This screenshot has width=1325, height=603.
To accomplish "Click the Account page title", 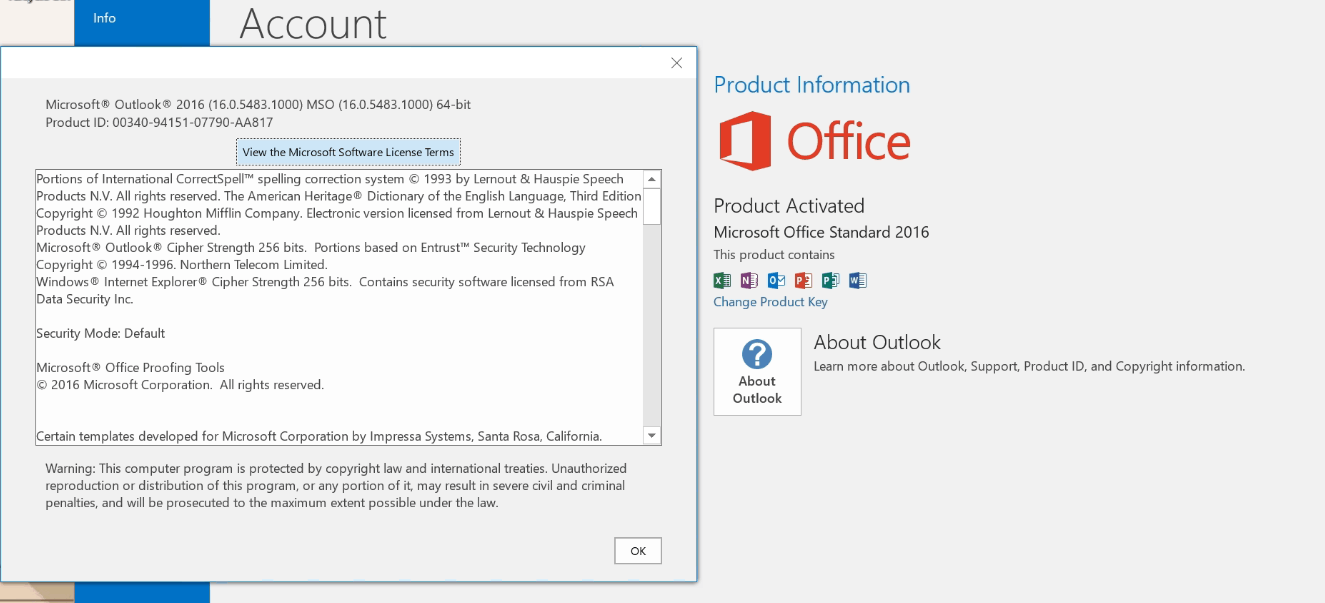I will [x=313, y=23].
